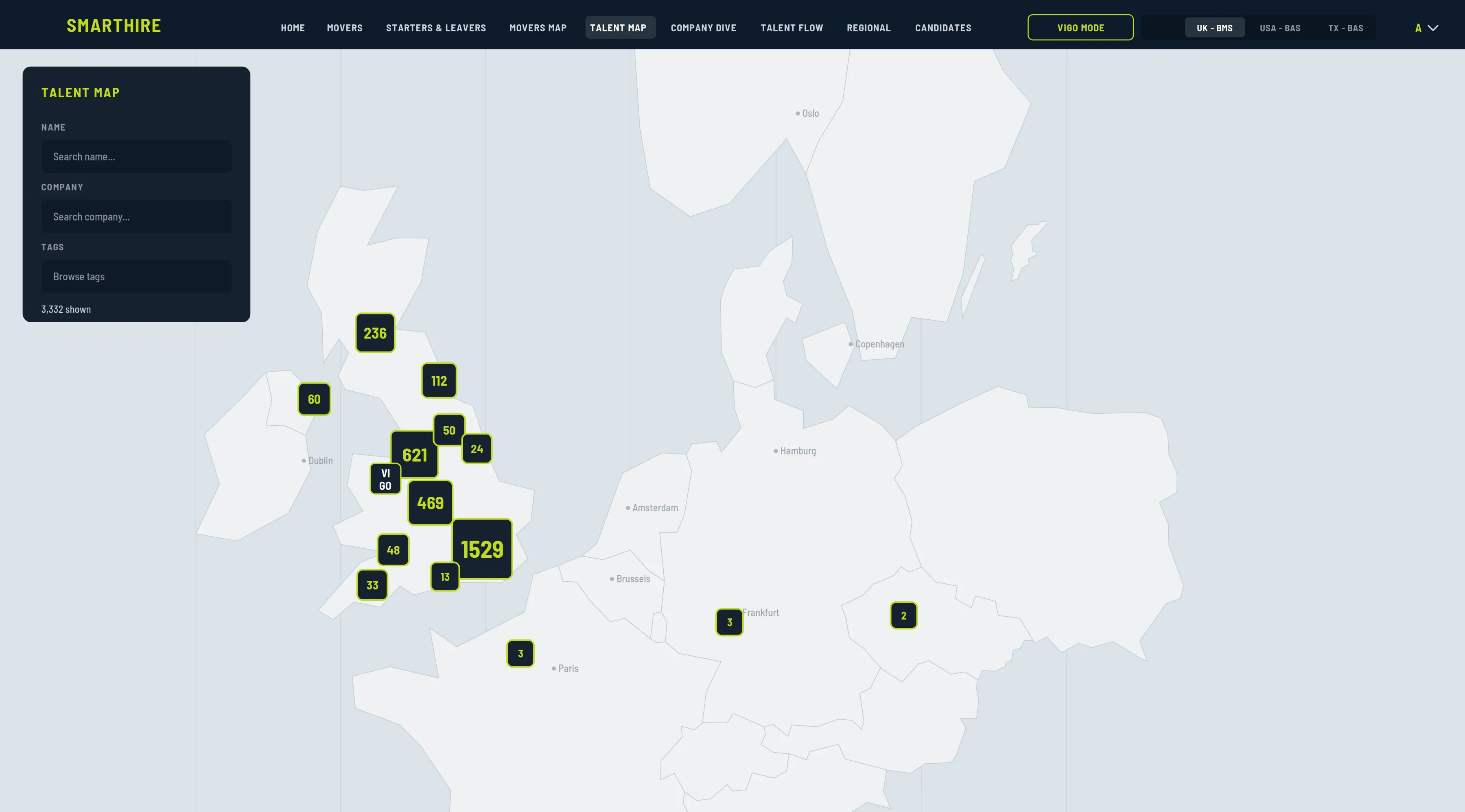Focus the Search name field

136,157
